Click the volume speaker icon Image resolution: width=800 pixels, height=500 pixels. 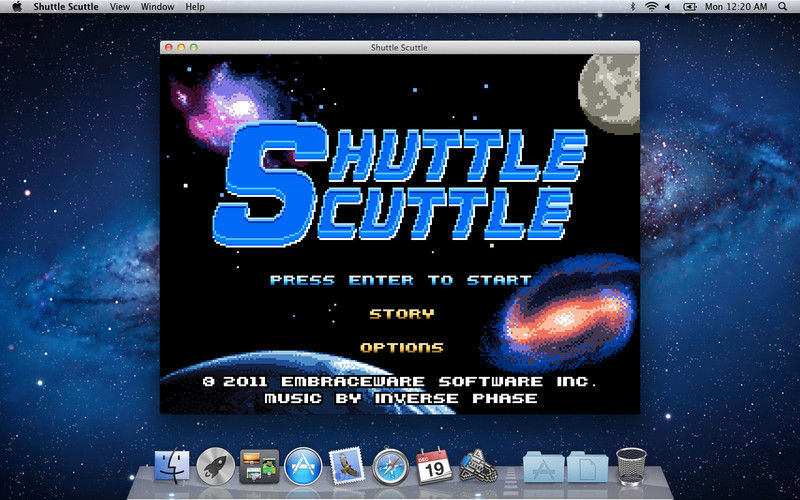[x=667, y=7]
